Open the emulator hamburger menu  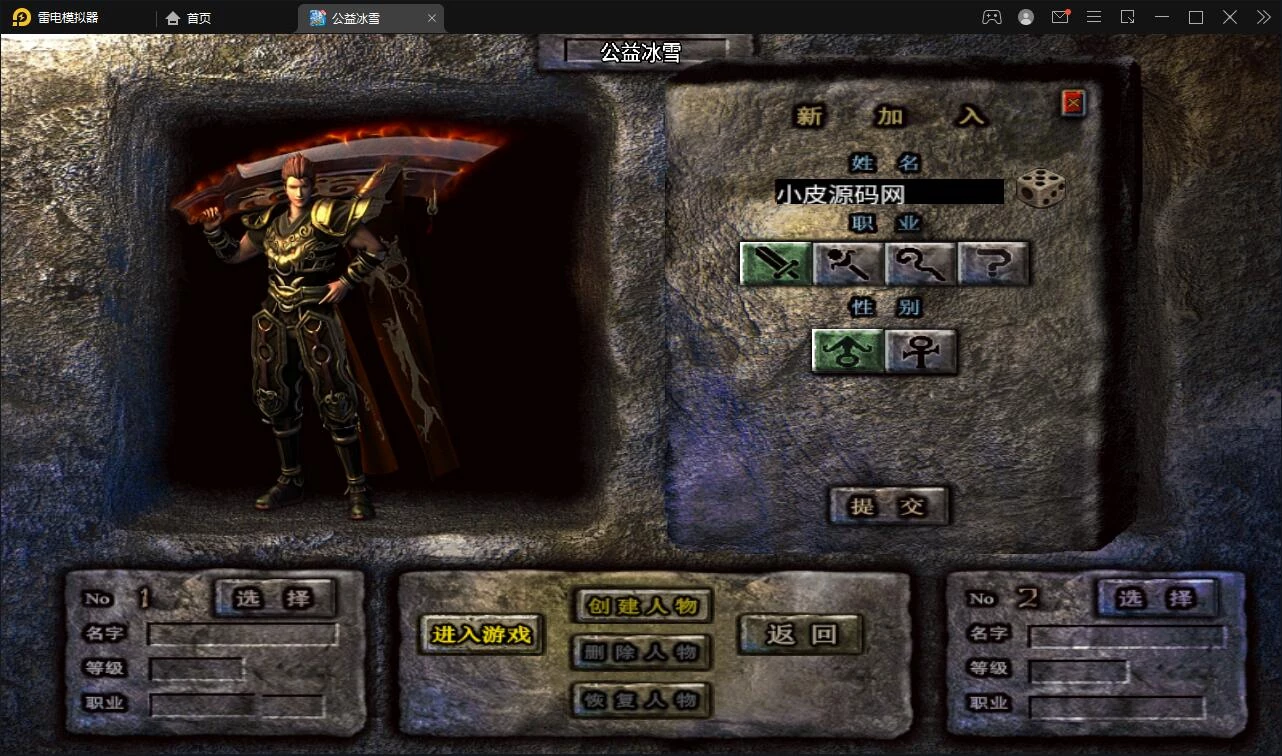point(1094,17)
